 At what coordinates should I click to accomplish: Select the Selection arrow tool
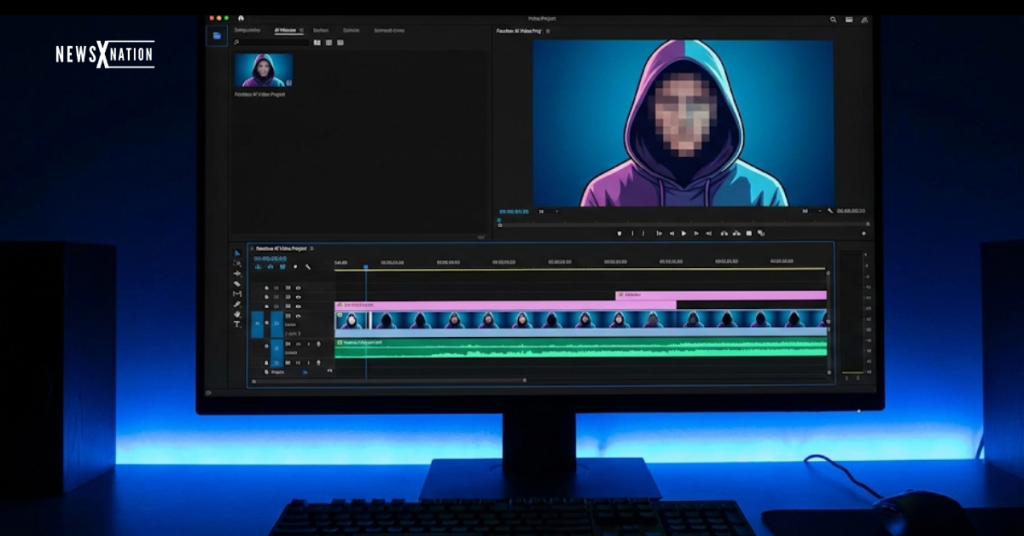237,253
